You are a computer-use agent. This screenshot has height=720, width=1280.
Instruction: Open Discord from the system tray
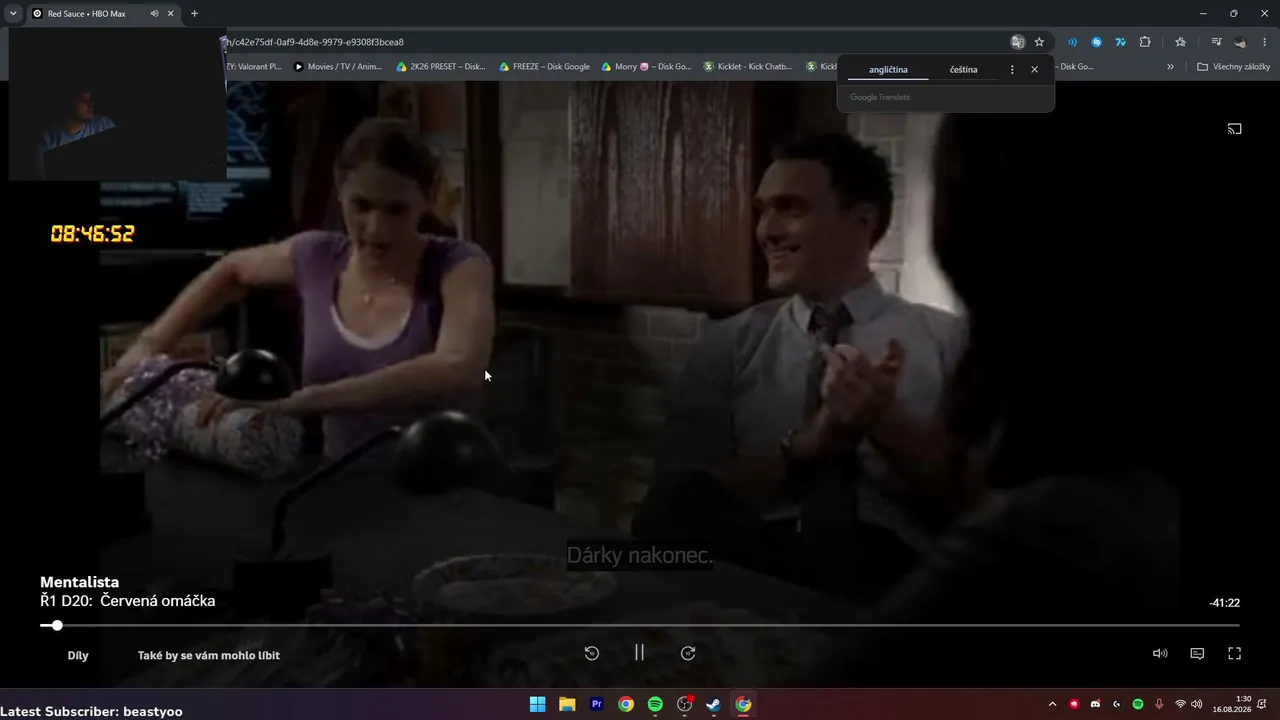[1095, 704]
